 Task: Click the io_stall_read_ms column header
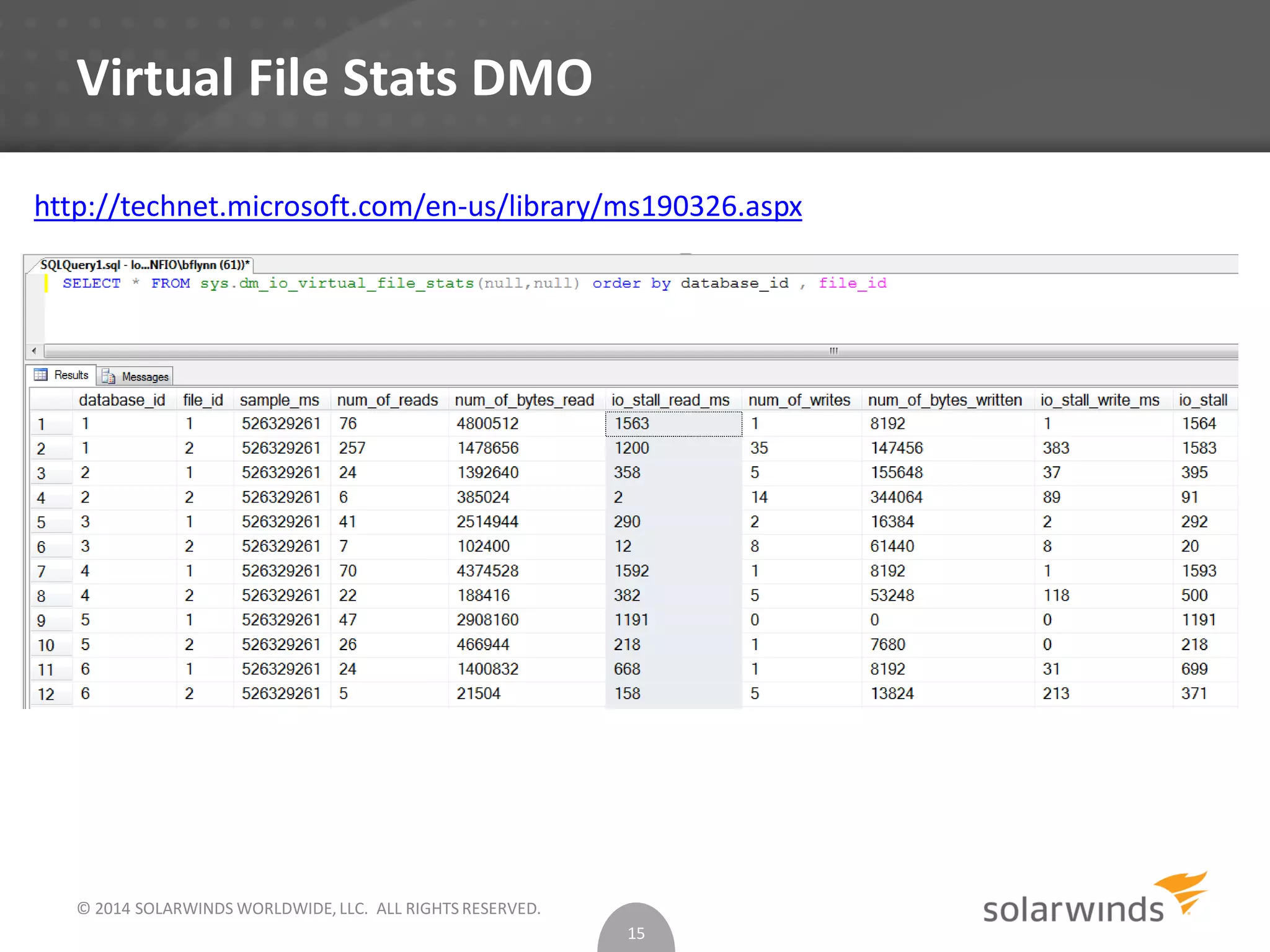(670, 400)
